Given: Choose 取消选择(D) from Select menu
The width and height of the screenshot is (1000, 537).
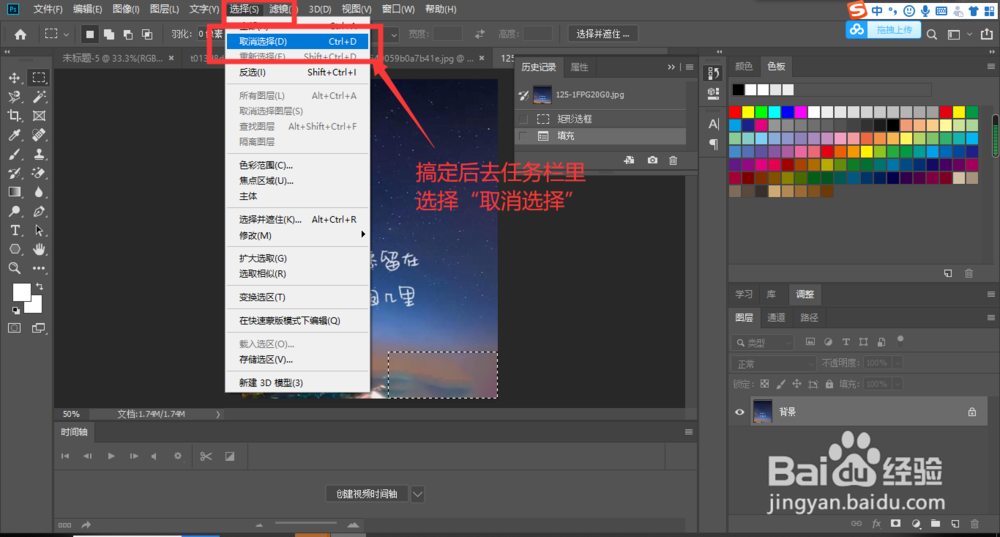Looking at the screenshot, I should (x=298, y=41).
